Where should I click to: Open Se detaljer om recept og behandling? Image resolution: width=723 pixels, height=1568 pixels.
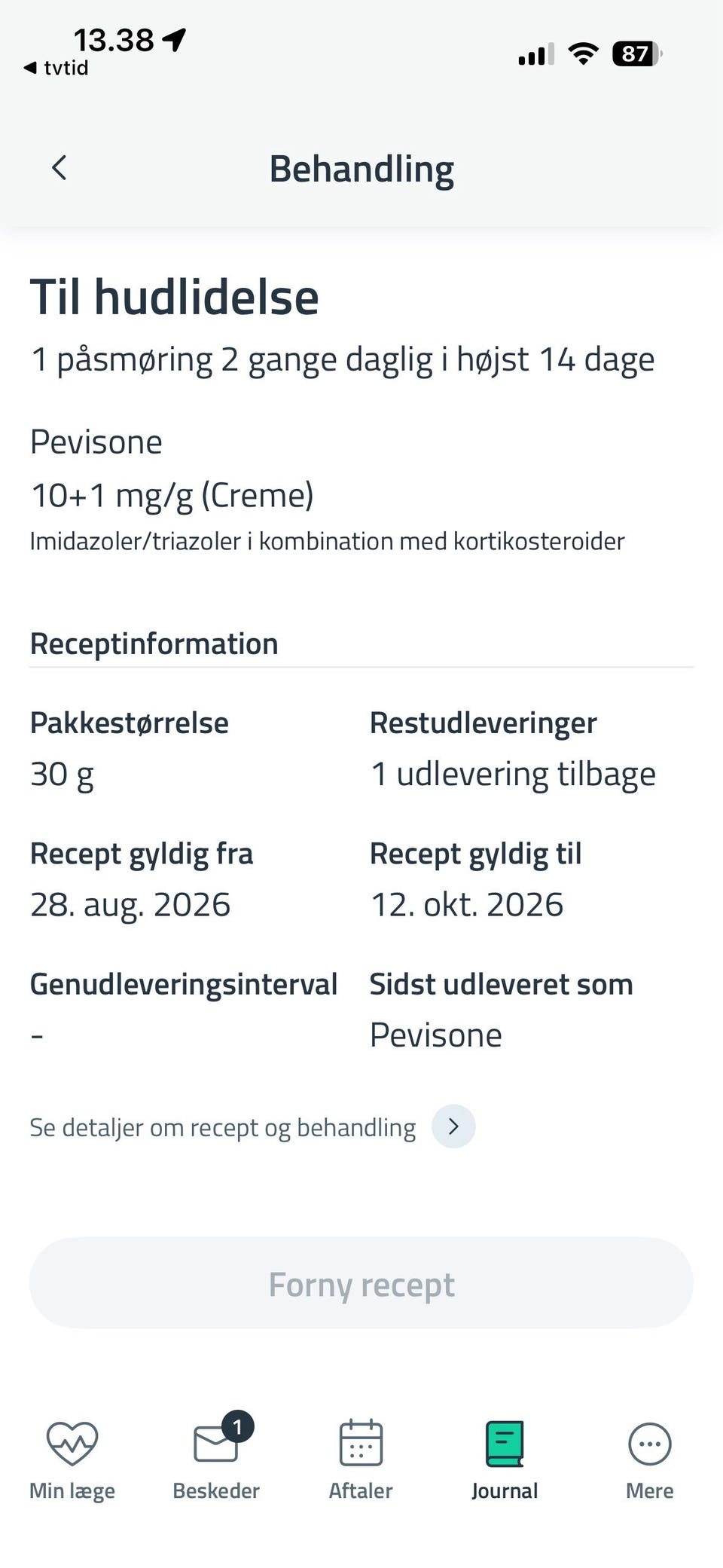pyautogui.click(x=223, y=1127)
